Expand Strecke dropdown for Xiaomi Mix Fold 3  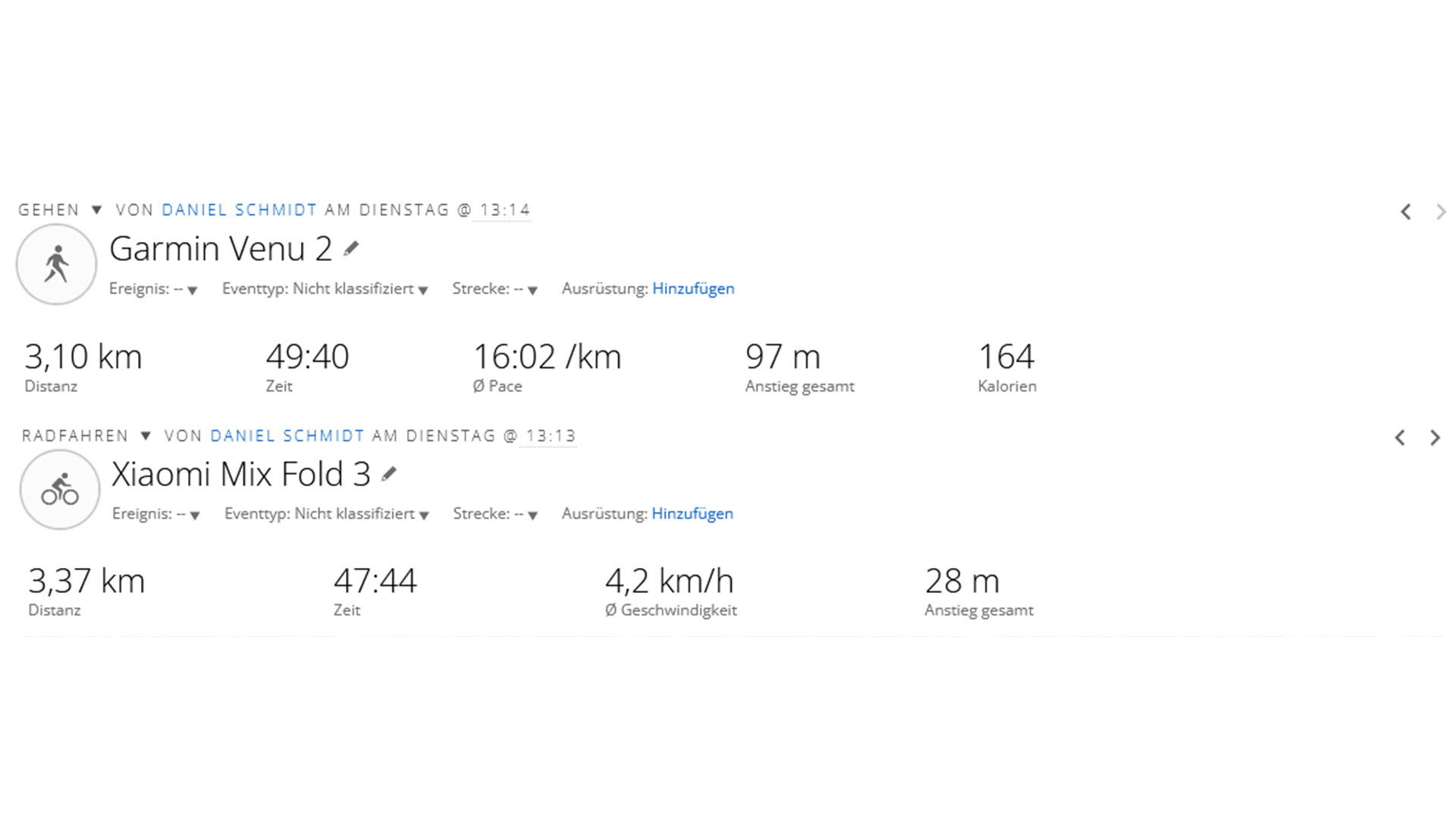coord(533,515)
